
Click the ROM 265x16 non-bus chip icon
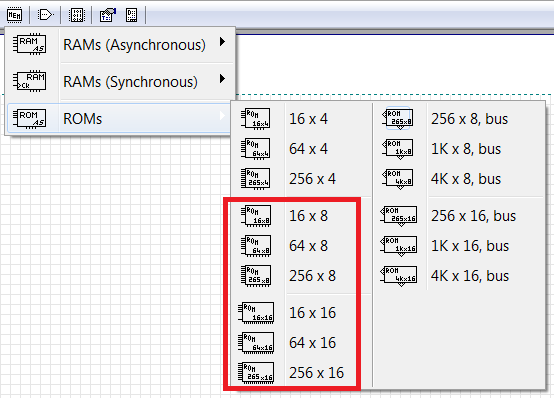pyautogui.click(x=256, y=373)
